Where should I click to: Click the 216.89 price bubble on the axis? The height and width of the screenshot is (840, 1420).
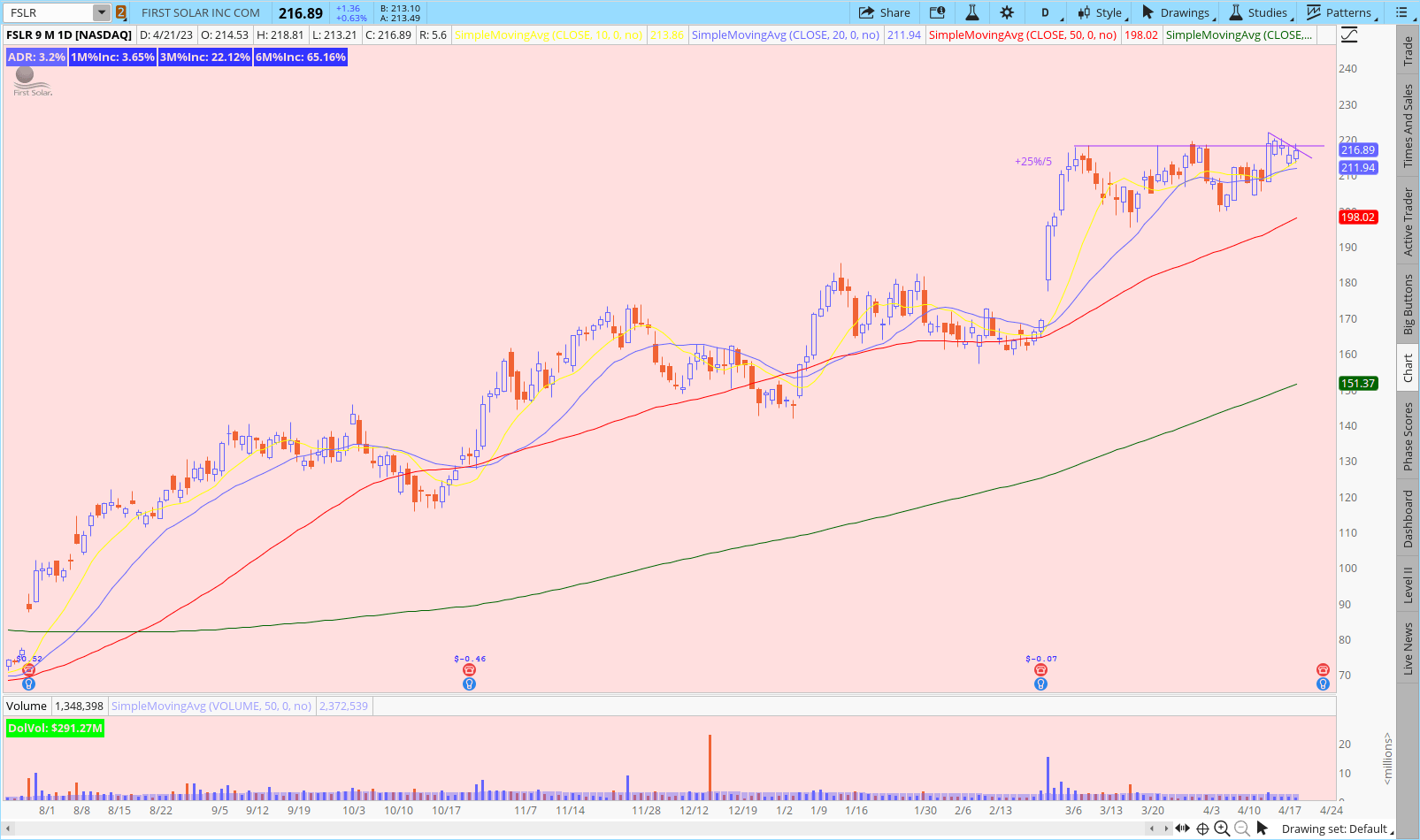click(1358, 150)
